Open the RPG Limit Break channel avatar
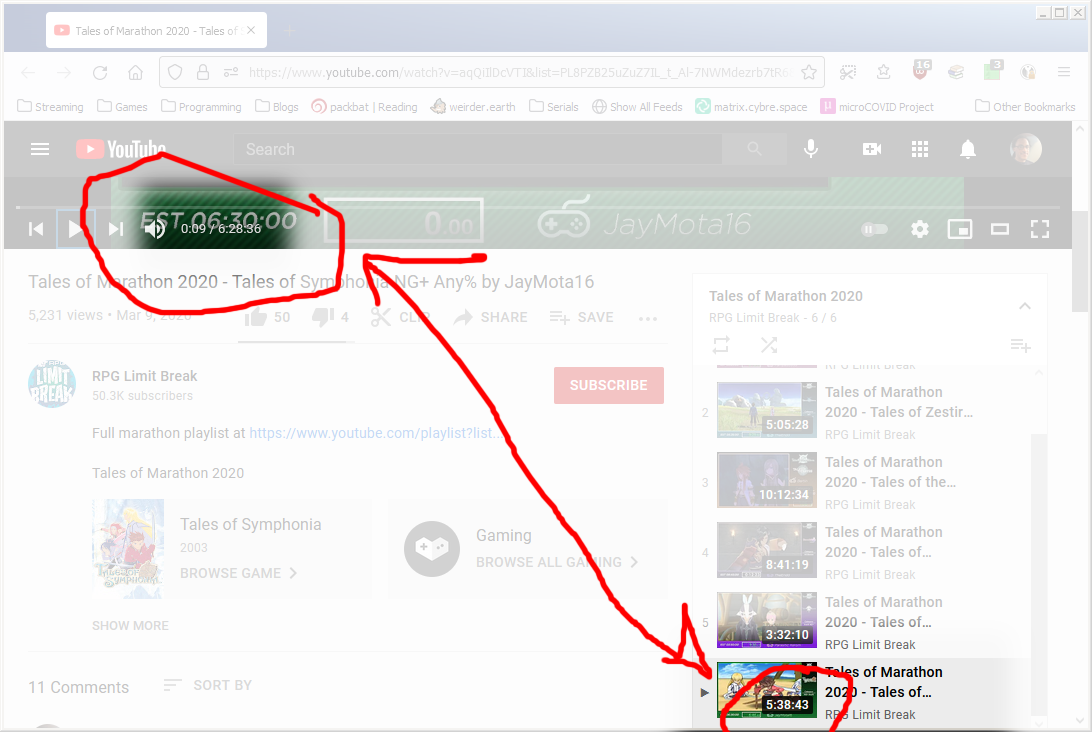This screenshot has width=1092, height=732. click(x=52, y=384)
